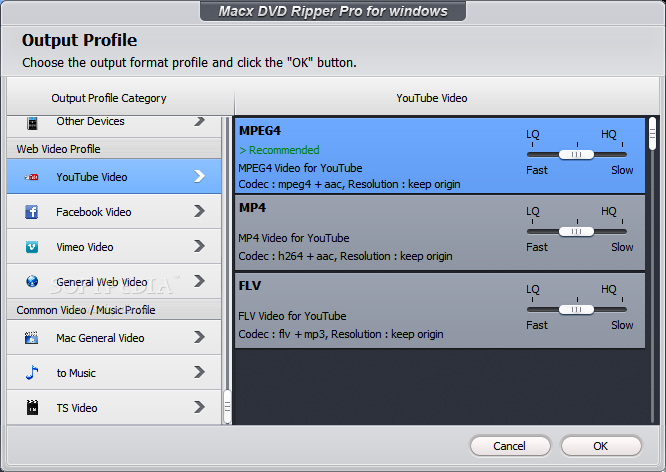The width and height of the screenshot is (666, 472).
Task: Select the FLV profile title
Action: click(250, 286)
